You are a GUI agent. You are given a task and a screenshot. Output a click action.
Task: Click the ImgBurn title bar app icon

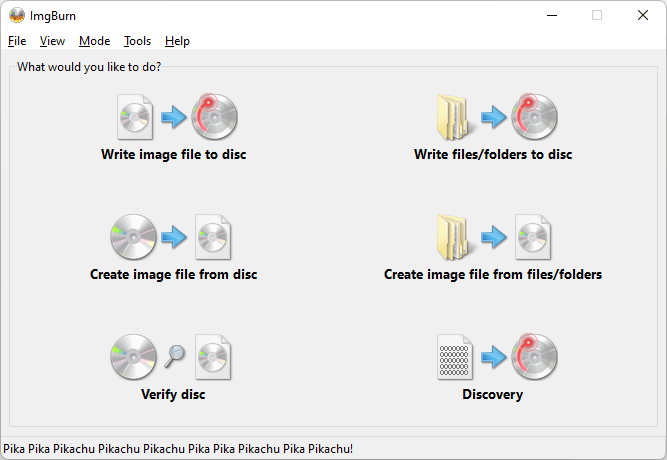(16, 15)
